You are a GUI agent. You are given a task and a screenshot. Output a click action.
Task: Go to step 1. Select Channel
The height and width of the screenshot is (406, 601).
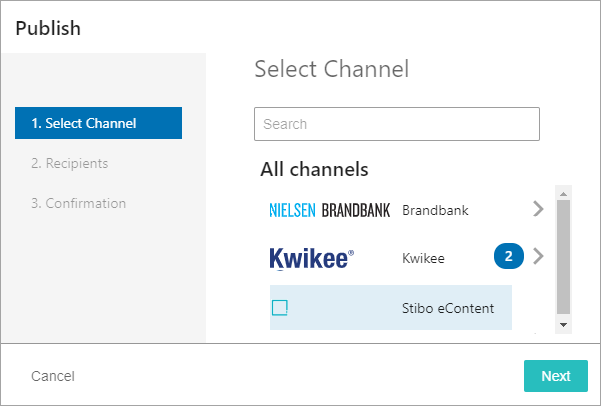(x=98, y=123)
